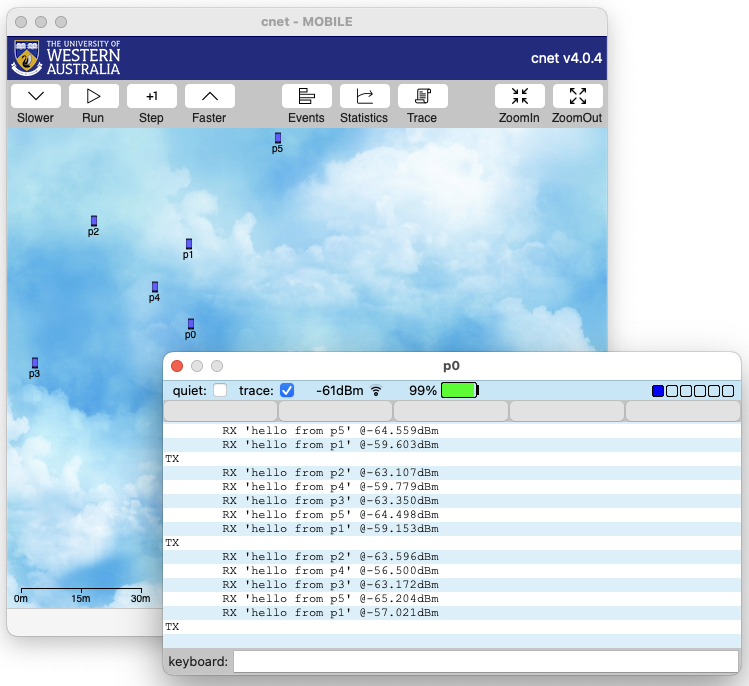Screen dimensions: 749x686
Task: Select mobile node p5 on the map
Action: coord(278,138)
